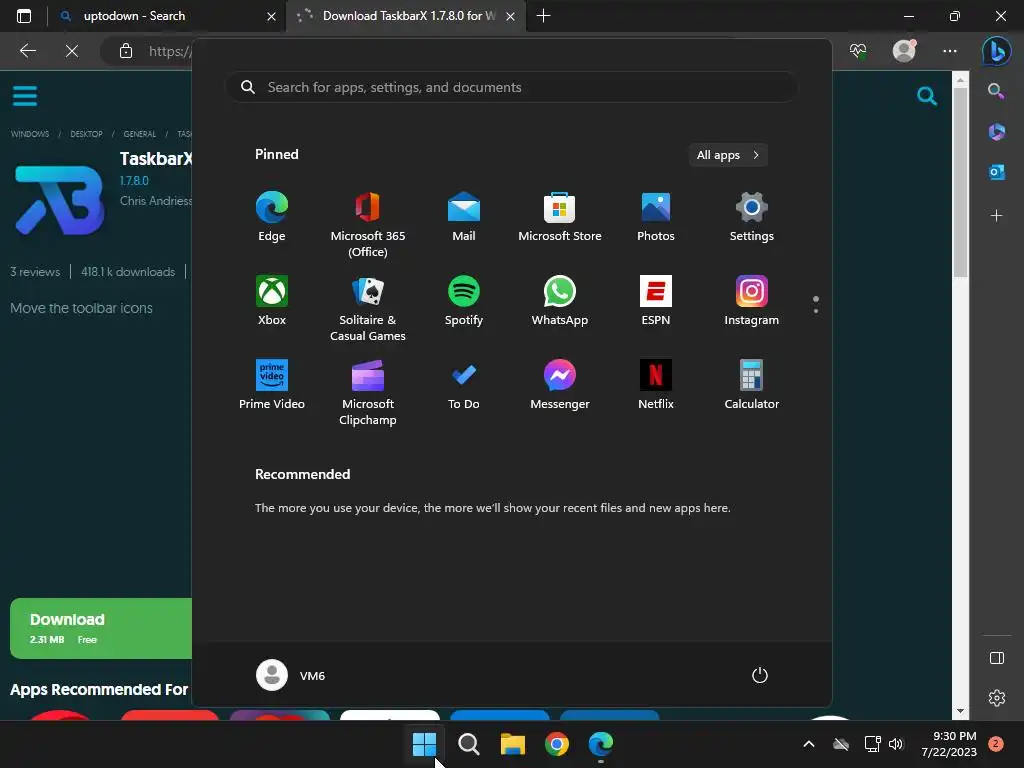
Task: Open taskbar Search magnifier
Action: (x=468, y=744)
